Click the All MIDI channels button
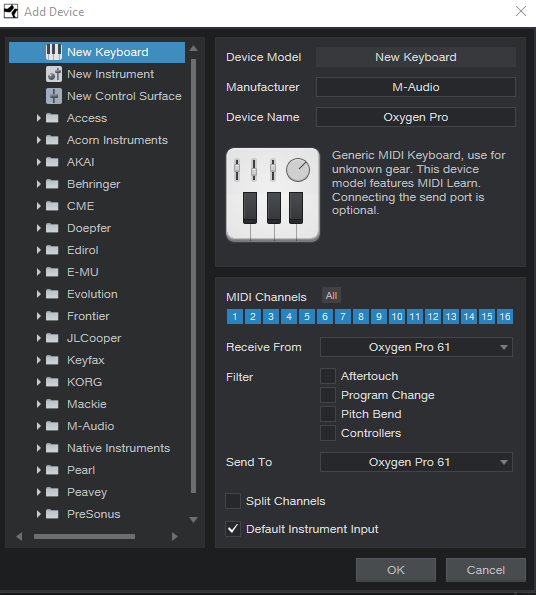Viewport: 536px width, 595px height. [x=331, y=296]
